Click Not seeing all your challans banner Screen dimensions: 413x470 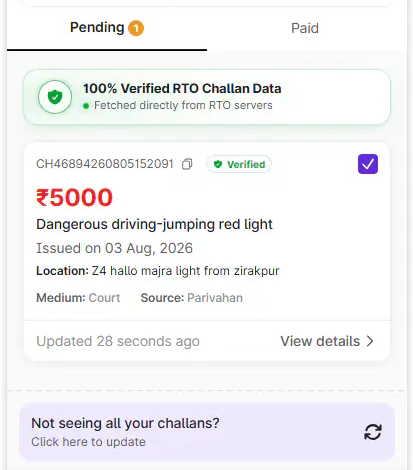point(207,432)
